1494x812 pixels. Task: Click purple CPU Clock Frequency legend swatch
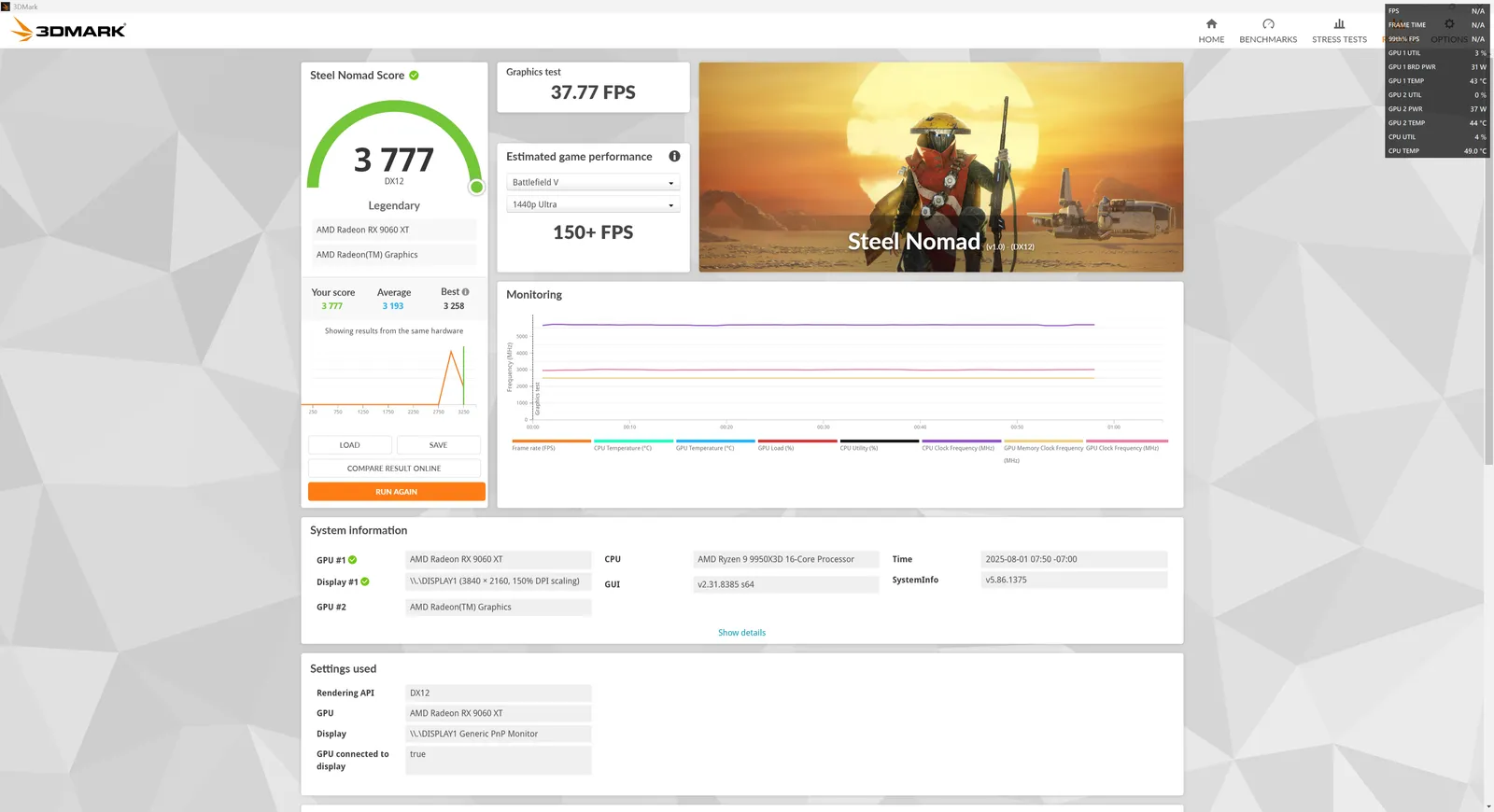[961, 441]
